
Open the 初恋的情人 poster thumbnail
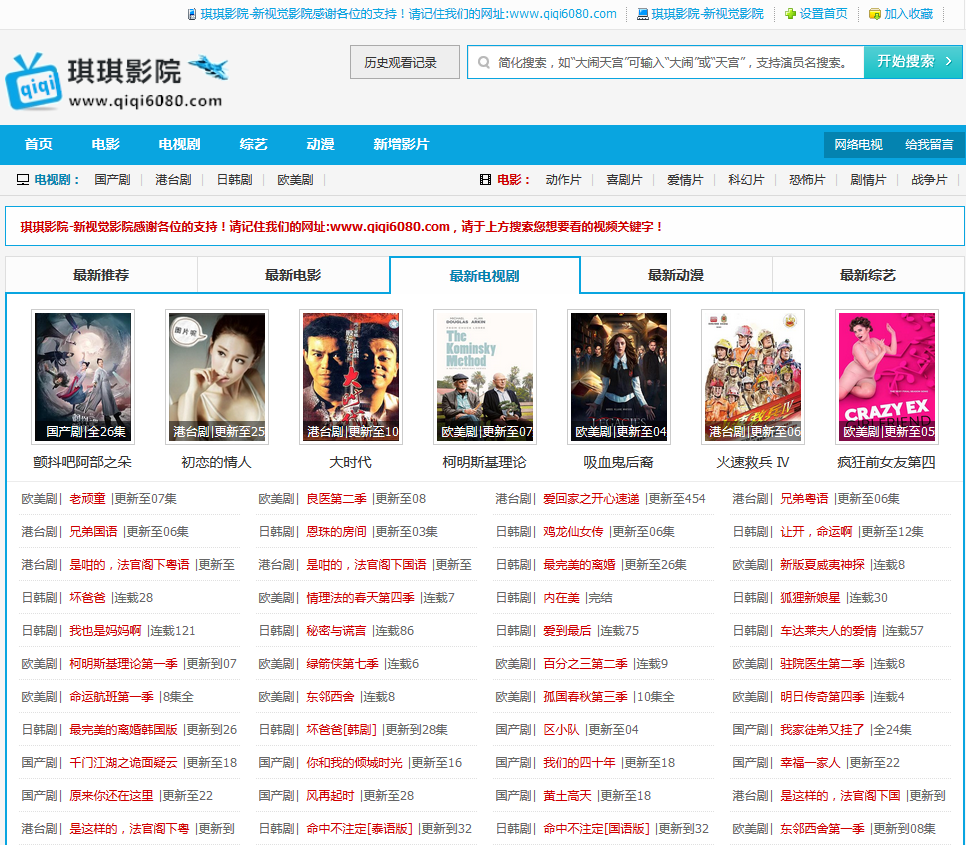217,377
